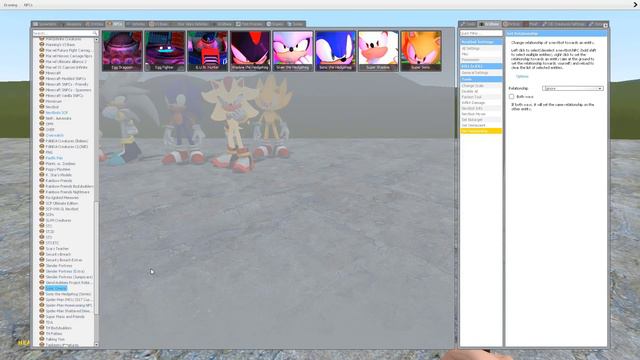This screenshot has height=360, width=640.
Task: Spawn the Silver the Hedgehog NPC thumbnail
Action: click(x=293, y=51)
